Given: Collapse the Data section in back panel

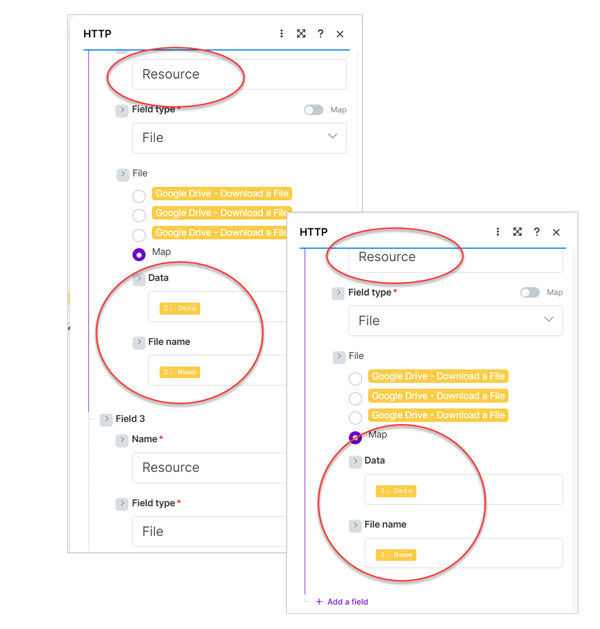Looking at the screenshot, I should click(139, 279).
